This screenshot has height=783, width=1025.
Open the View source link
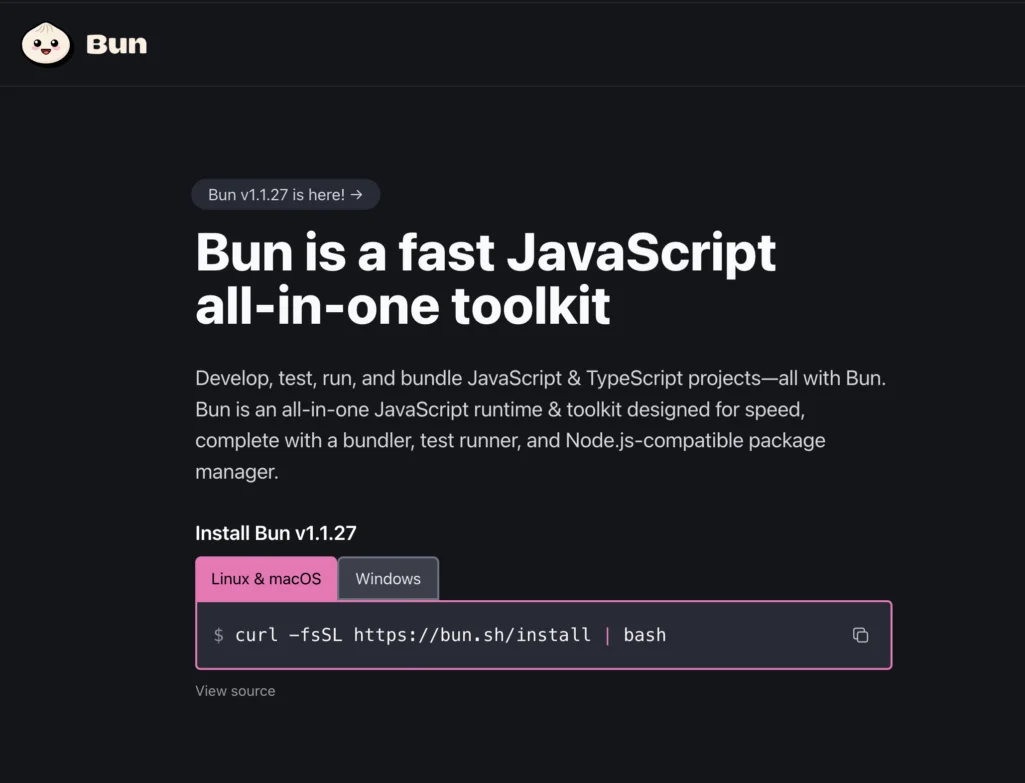(x=235, y=691)
